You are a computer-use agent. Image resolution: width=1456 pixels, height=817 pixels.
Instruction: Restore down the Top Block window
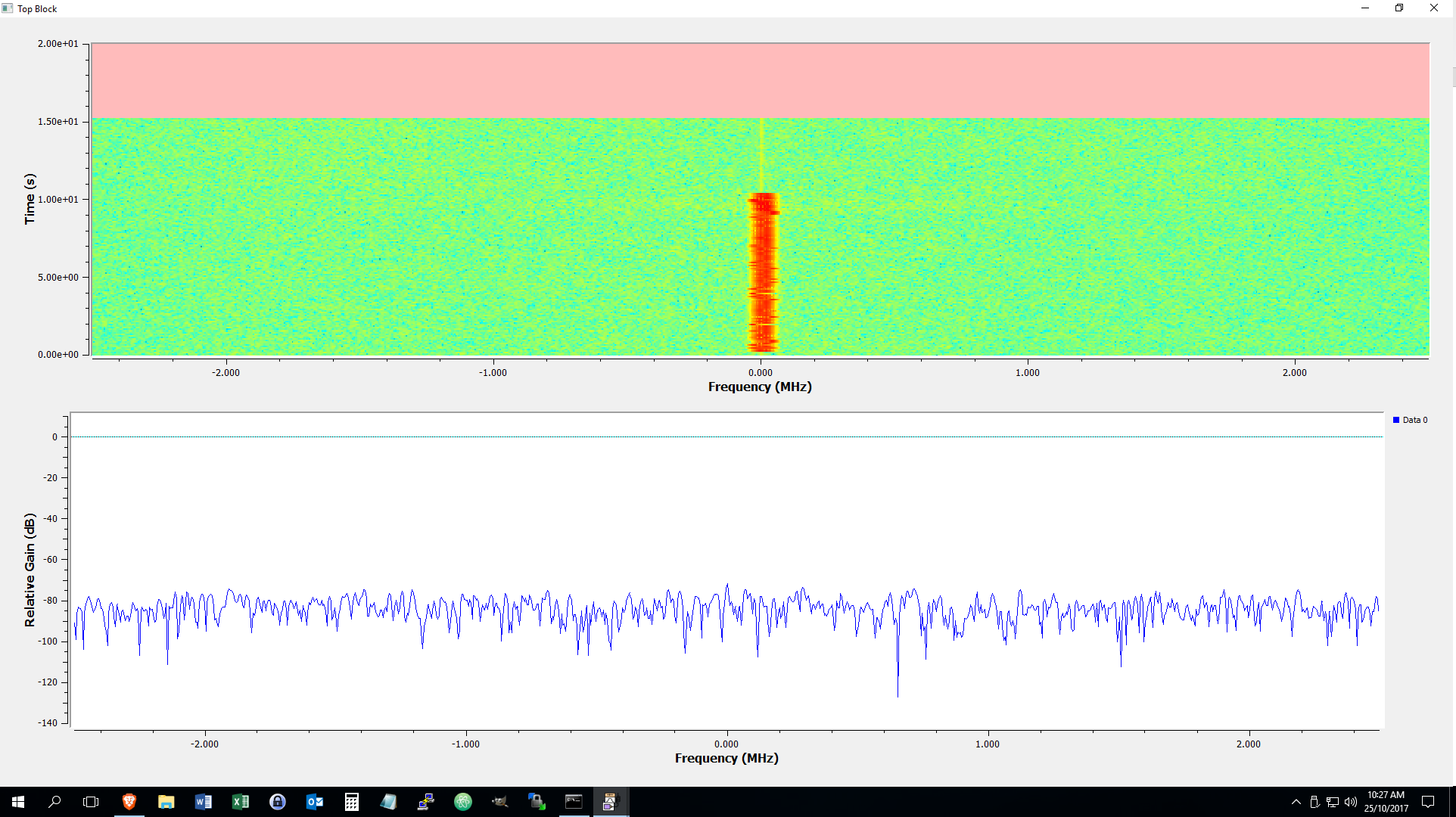click(1399, 8)
